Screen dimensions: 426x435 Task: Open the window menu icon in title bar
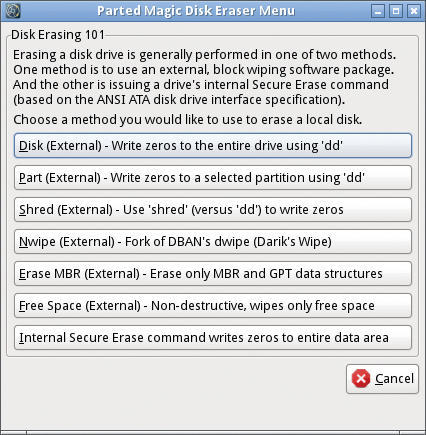click(13, 11)
